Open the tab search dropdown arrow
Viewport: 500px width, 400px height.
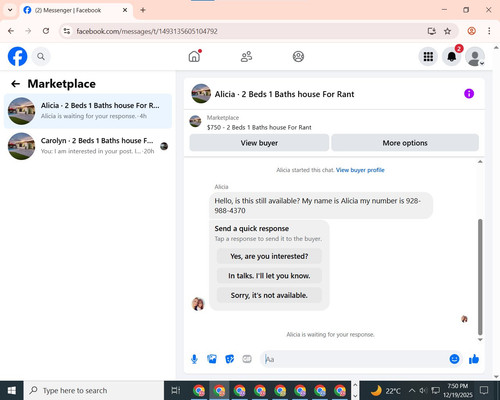click(x=10, y=10)
